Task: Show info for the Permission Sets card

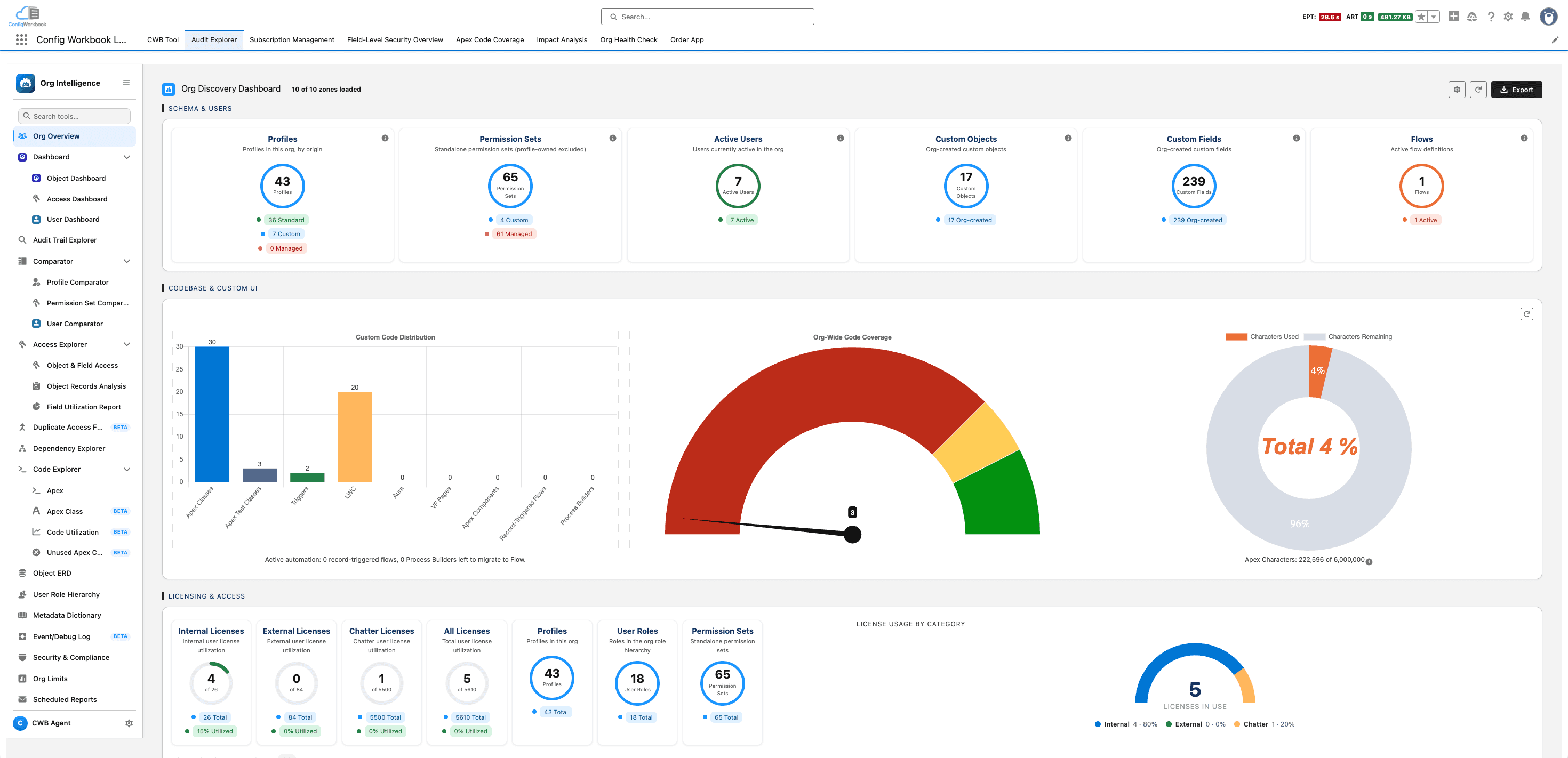Action: 612,138
